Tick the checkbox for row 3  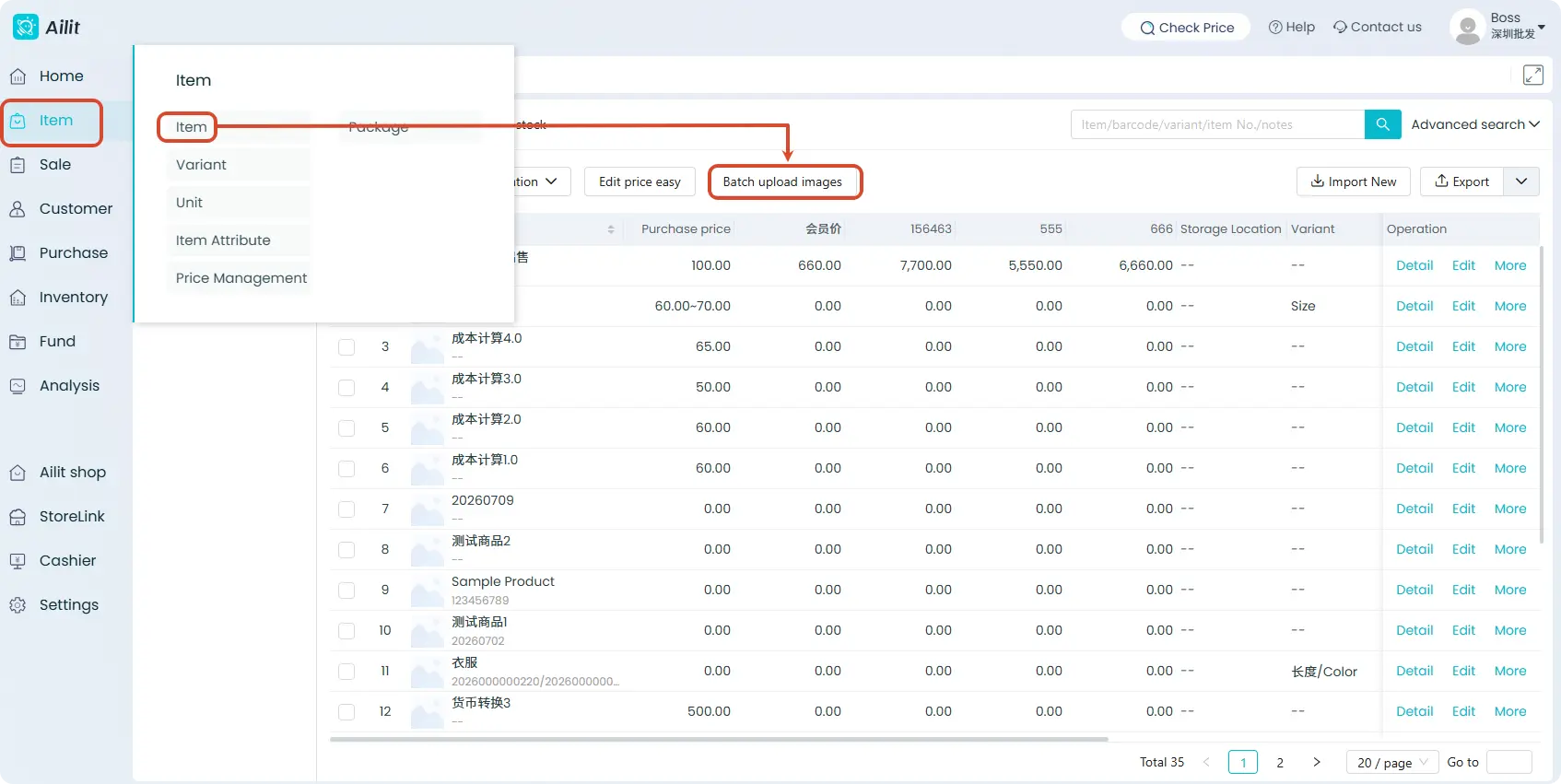point(346,347)
